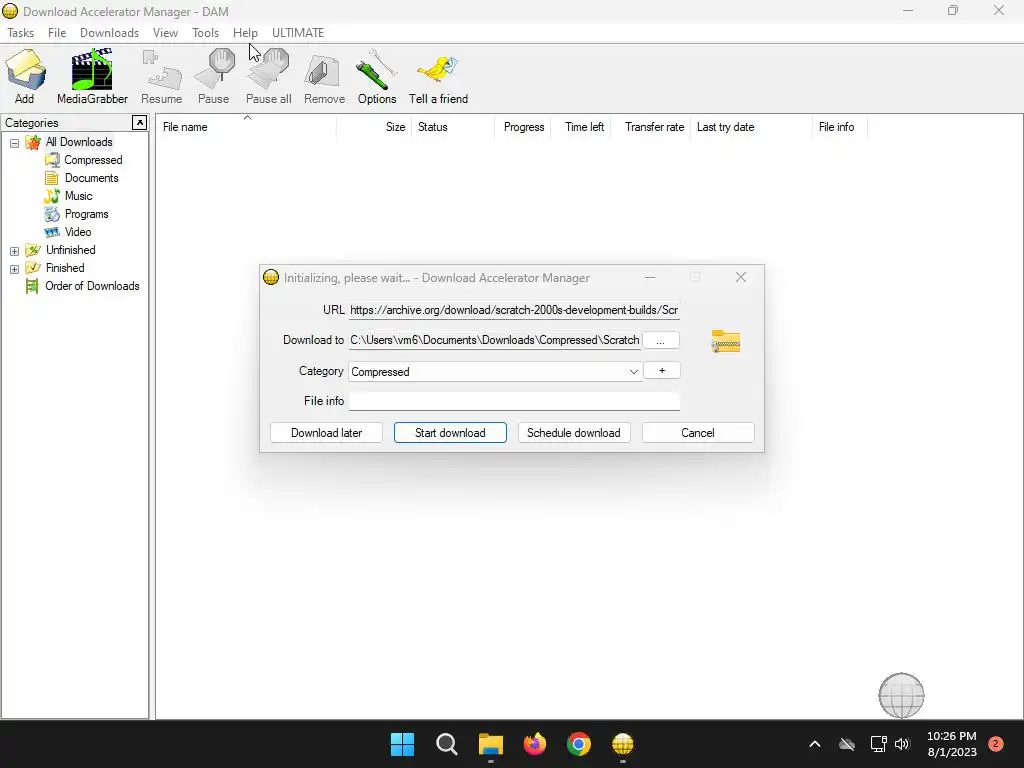Open the View menu
This screenshot has width=1024, height=768.
click(165, 33)
